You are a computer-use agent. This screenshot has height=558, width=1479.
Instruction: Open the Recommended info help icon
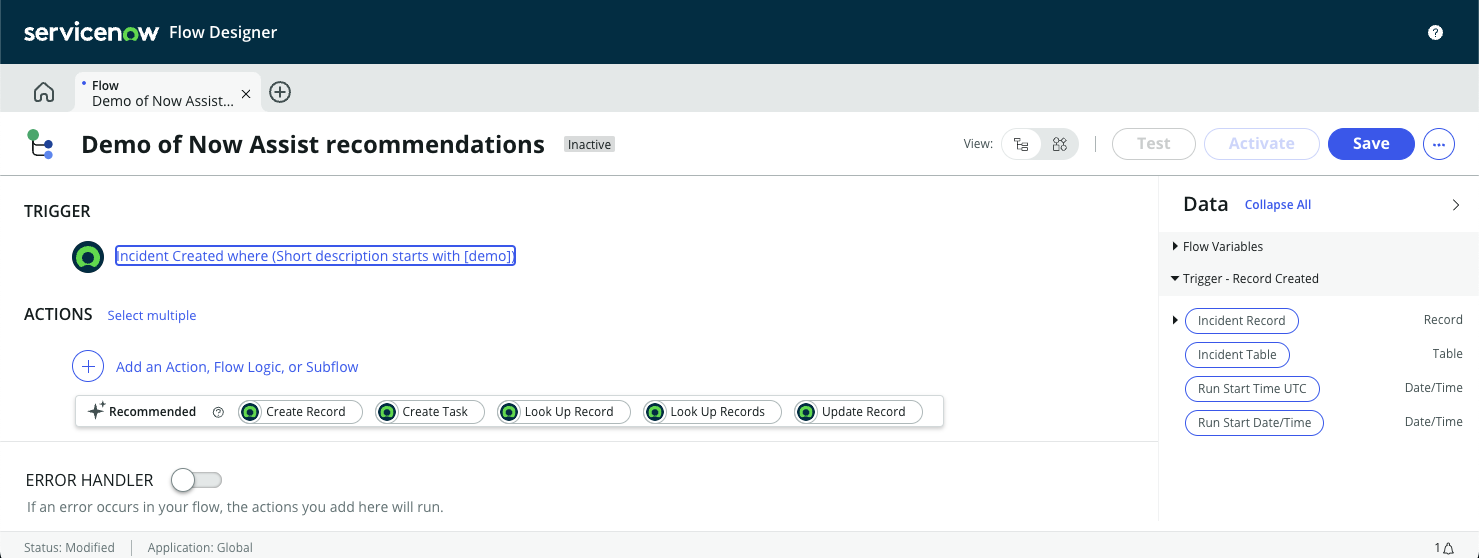(x=218, y=412)
